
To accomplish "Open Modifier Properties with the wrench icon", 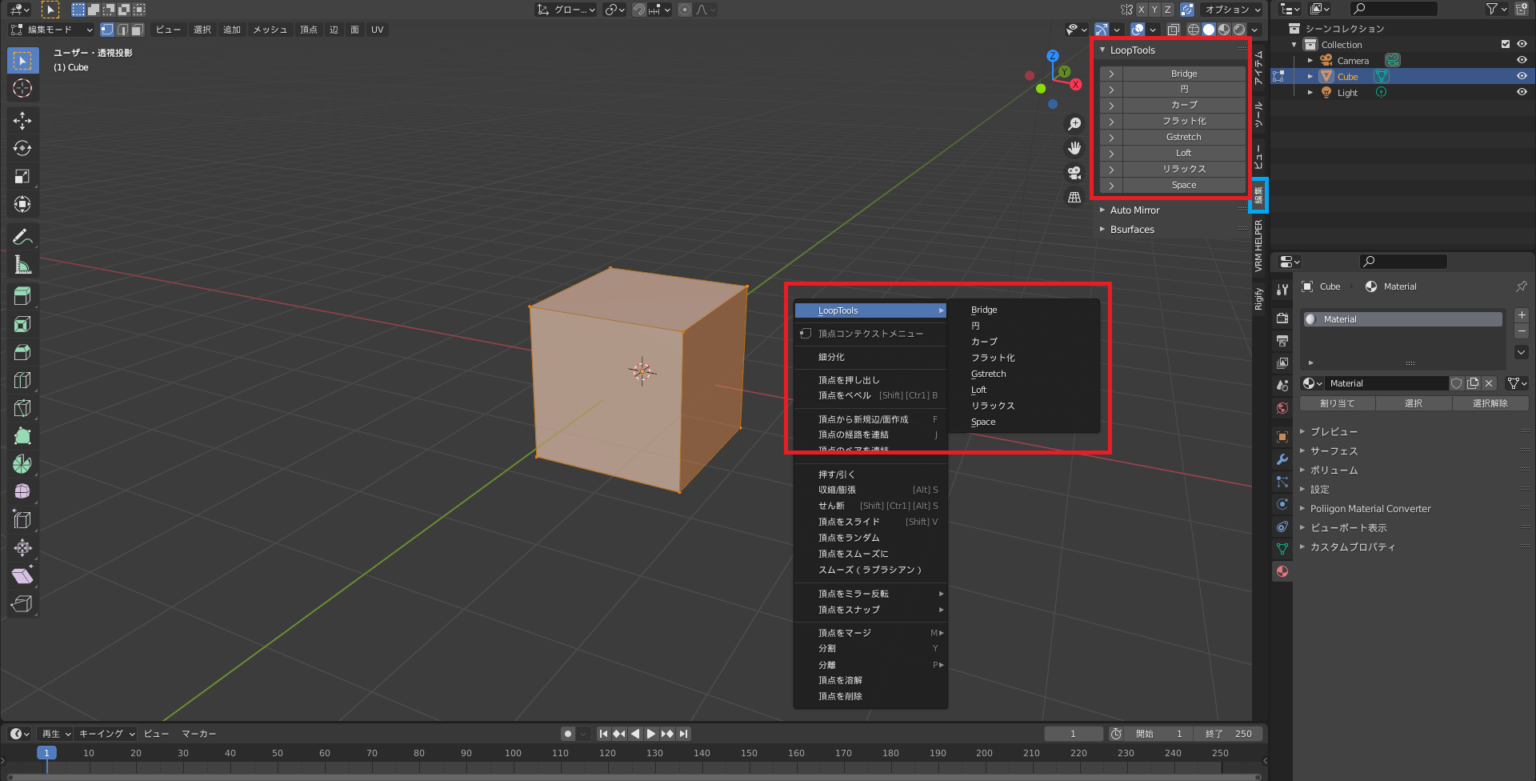I will [x=1282, y=460].
